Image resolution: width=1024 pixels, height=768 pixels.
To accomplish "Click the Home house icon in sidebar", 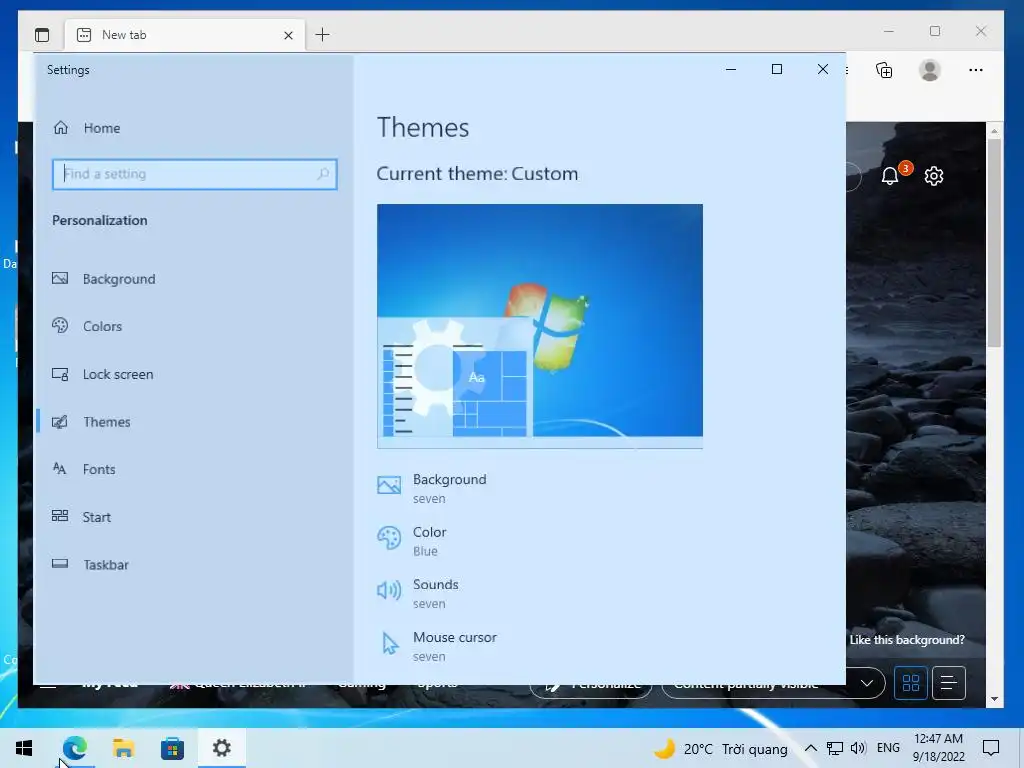I will [x=61, y=127].
